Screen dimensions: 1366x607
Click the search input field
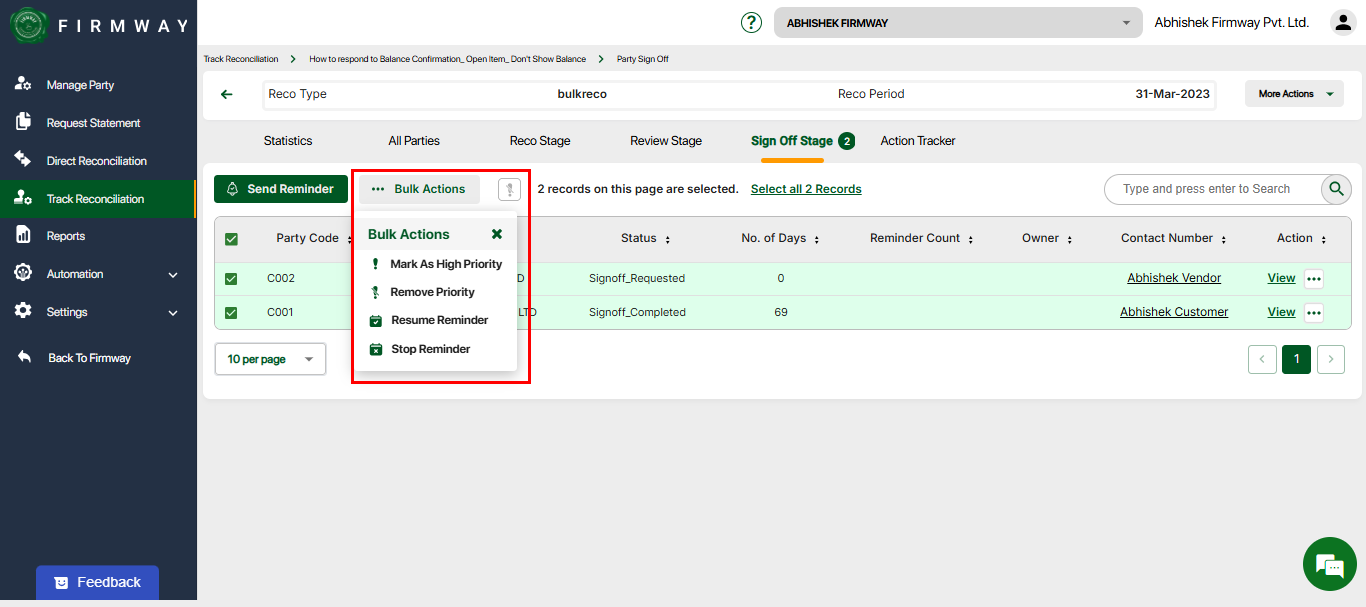[1210, 189]
